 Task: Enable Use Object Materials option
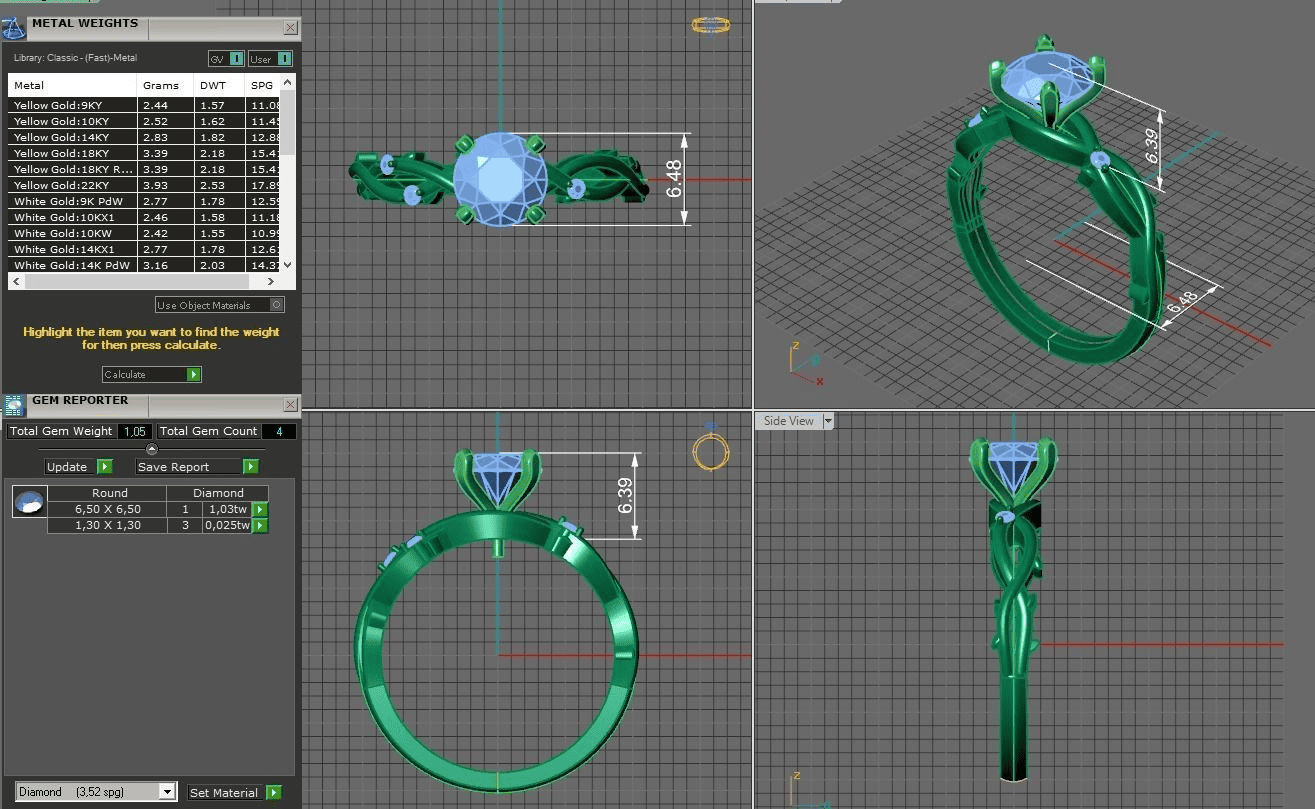pyautogui.click(x=277, y=305)
